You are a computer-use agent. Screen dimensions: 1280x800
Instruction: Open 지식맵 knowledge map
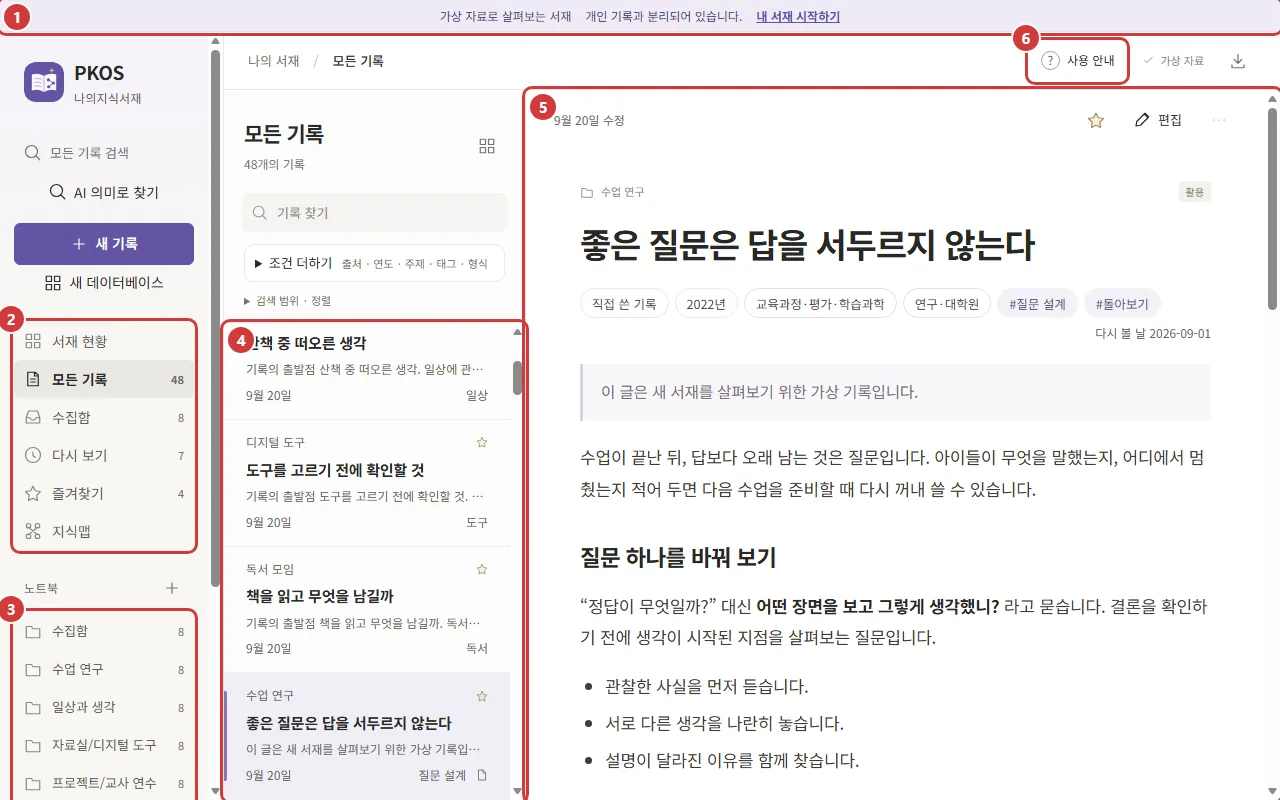(104, 531)
